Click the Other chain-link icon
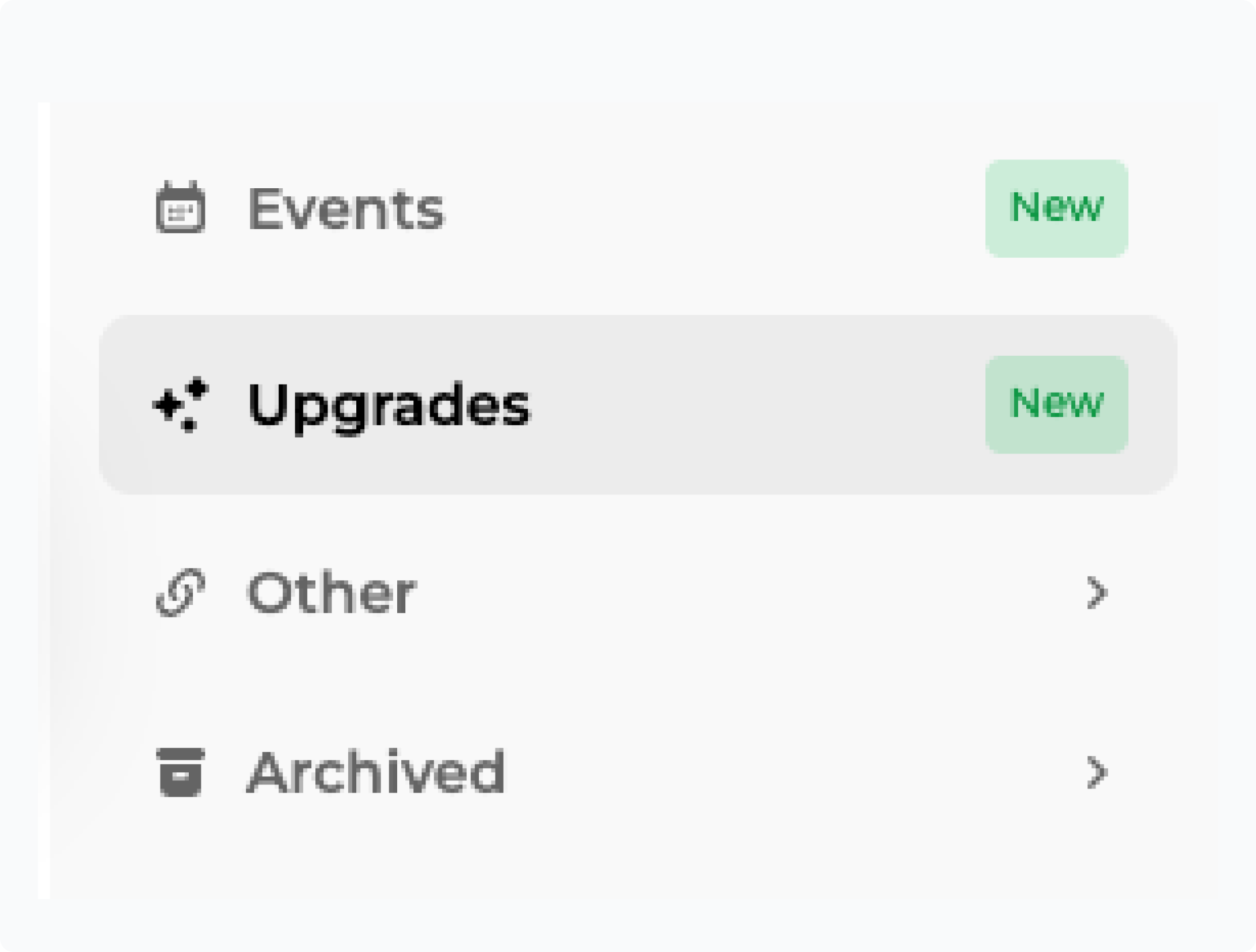1256x952 pixels. pyautogui.click(x=181, y=593)
